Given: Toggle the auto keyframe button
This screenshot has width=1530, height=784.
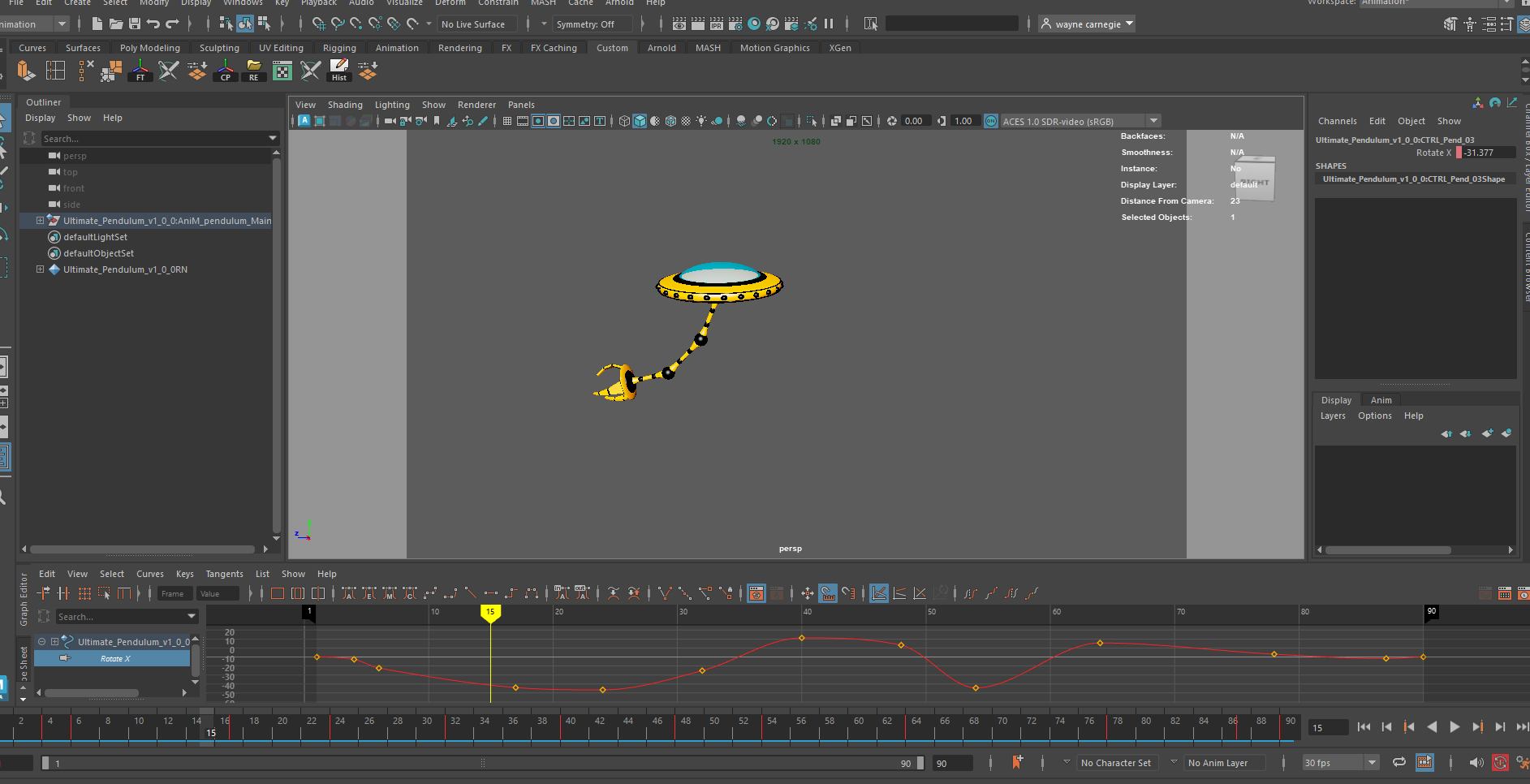Looking at the screenshot, I should coord(1500,762).
